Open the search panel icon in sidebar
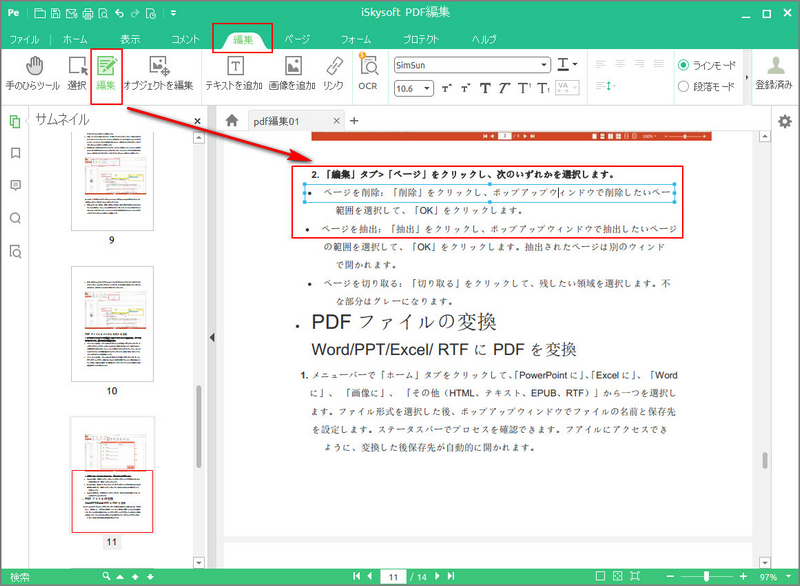Viewport: 800px width, 586px height. tap(16, 218)
